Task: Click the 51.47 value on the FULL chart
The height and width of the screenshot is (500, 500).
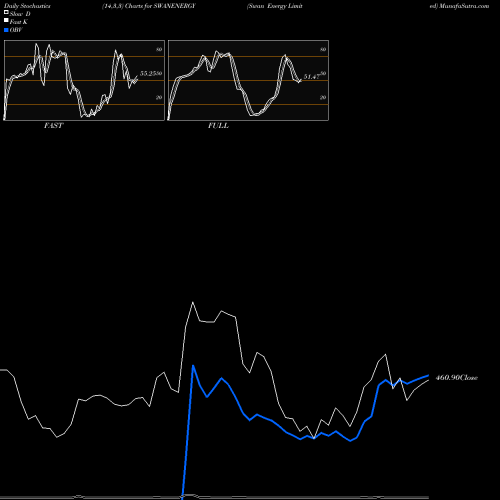Action: [x=312, y=77]
